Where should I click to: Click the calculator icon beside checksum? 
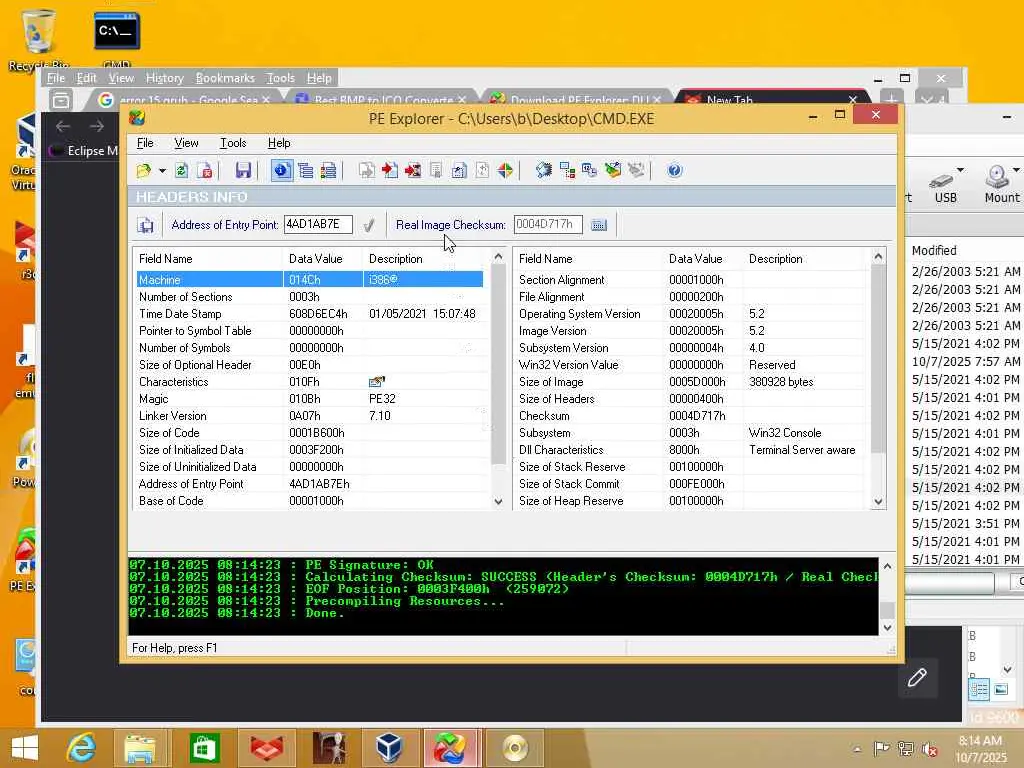599,225
